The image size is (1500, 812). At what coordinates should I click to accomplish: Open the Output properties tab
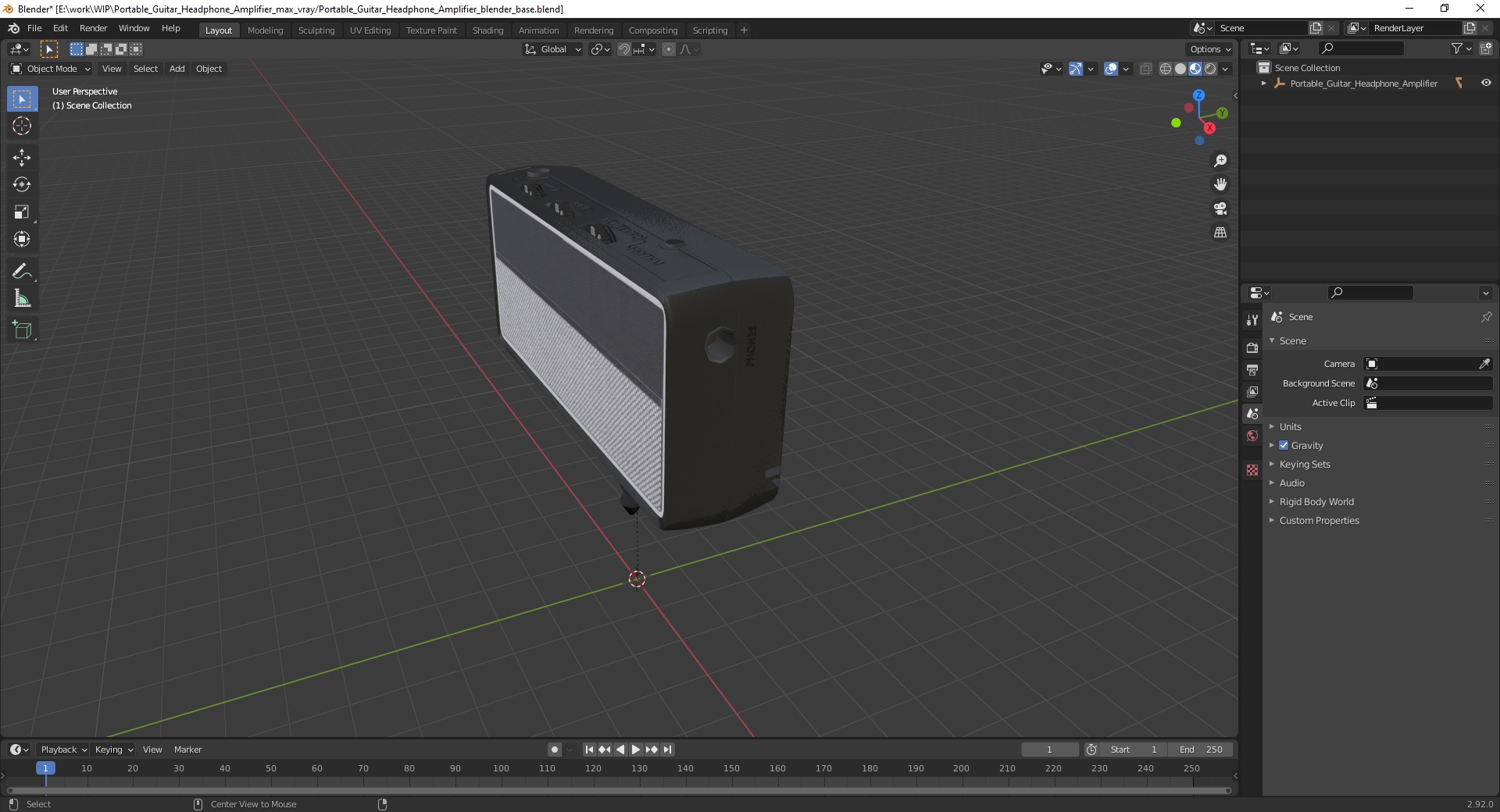[1252, 369]
